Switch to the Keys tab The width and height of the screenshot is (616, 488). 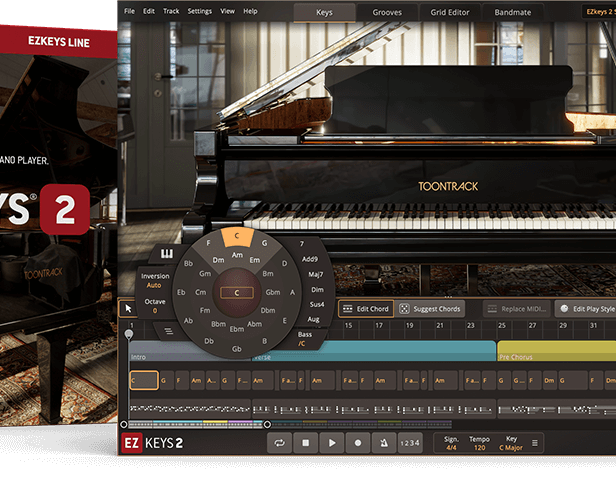(x=324, y=13)
